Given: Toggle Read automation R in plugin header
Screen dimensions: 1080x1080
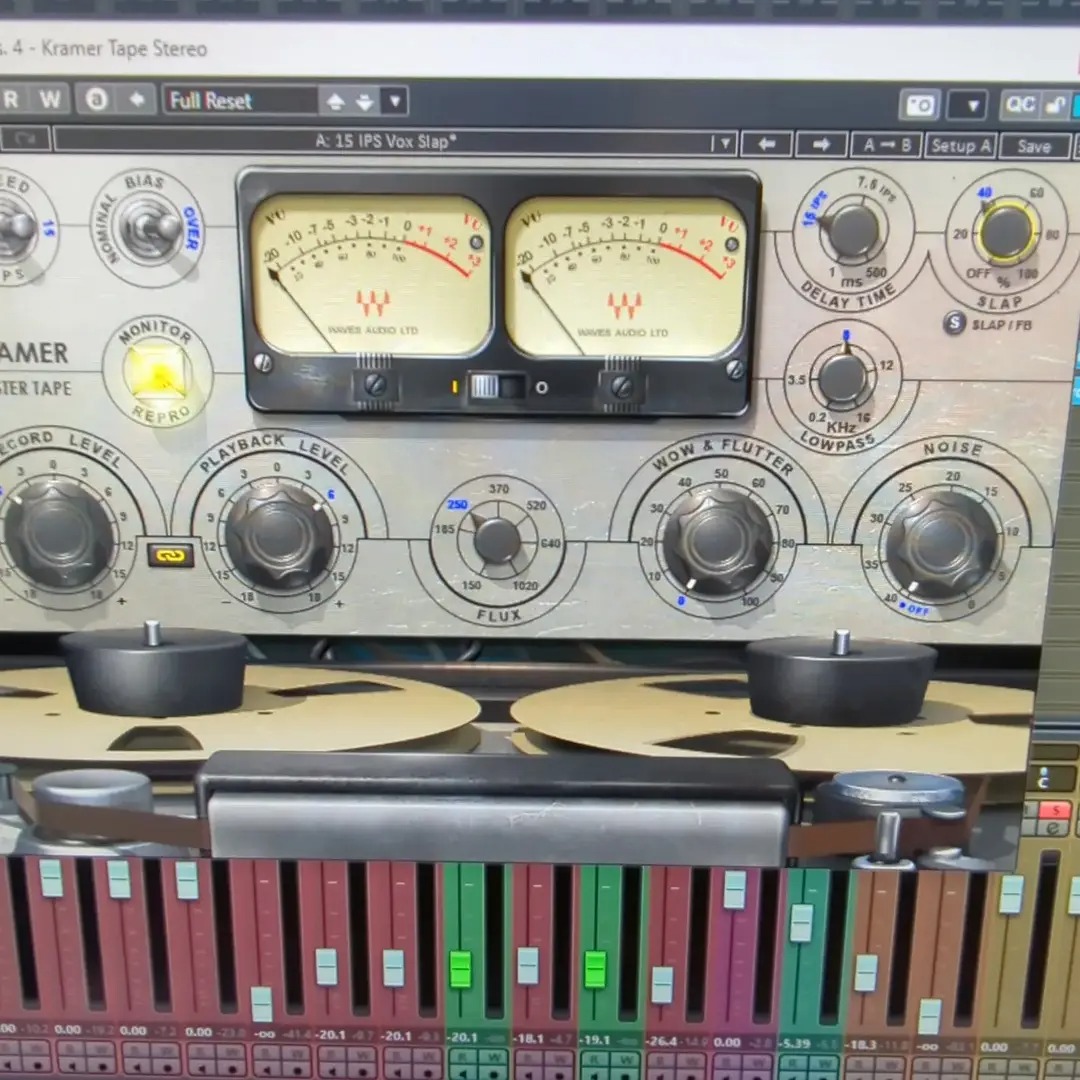Looking at the screenshot, I should pyautogui.click(x=12, y=99).
